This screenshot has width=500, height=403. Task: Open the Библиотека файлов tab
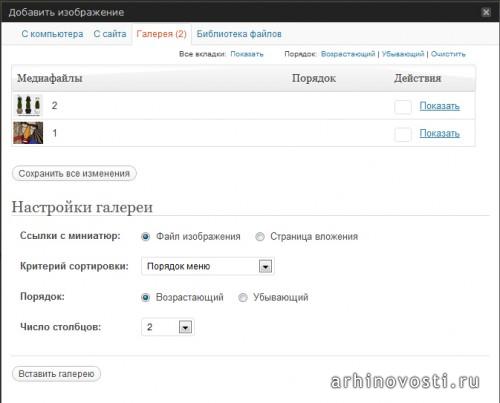tap(239, 34)
